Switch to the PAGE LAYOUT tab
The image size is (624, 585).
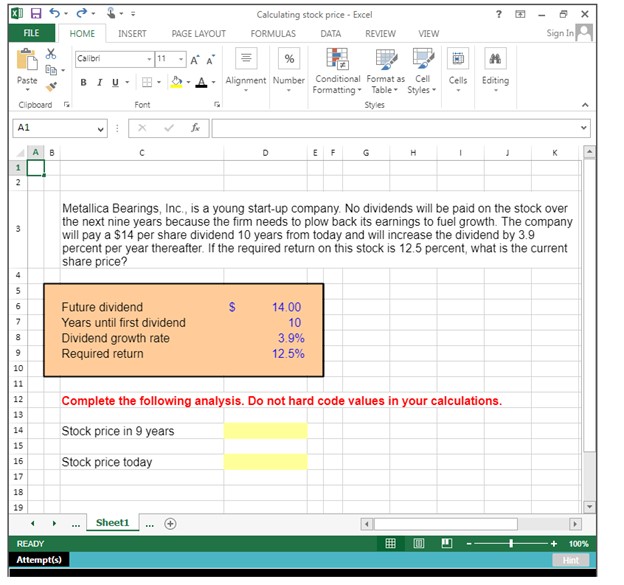pyautogui.click(x=199, y=34)
